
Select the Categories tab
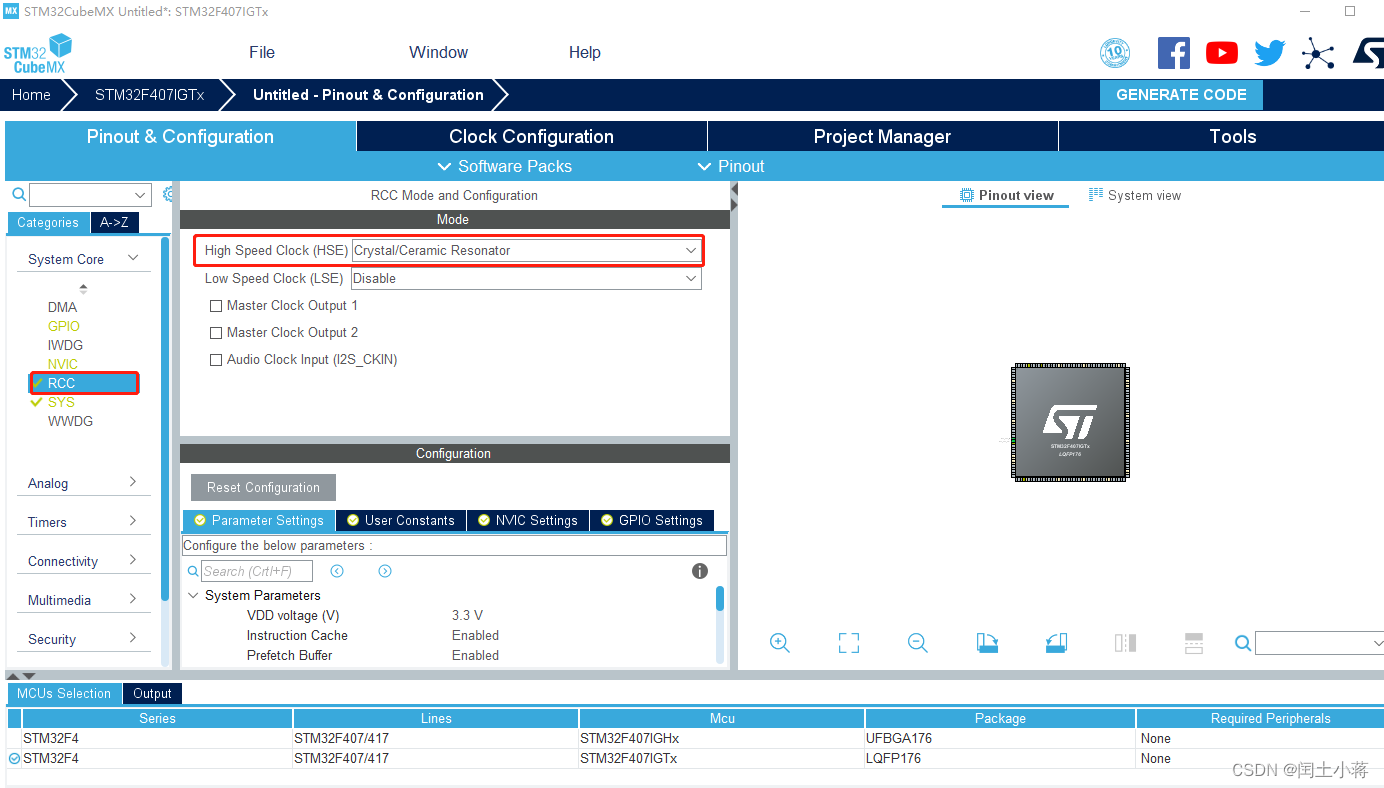[48, 223]
